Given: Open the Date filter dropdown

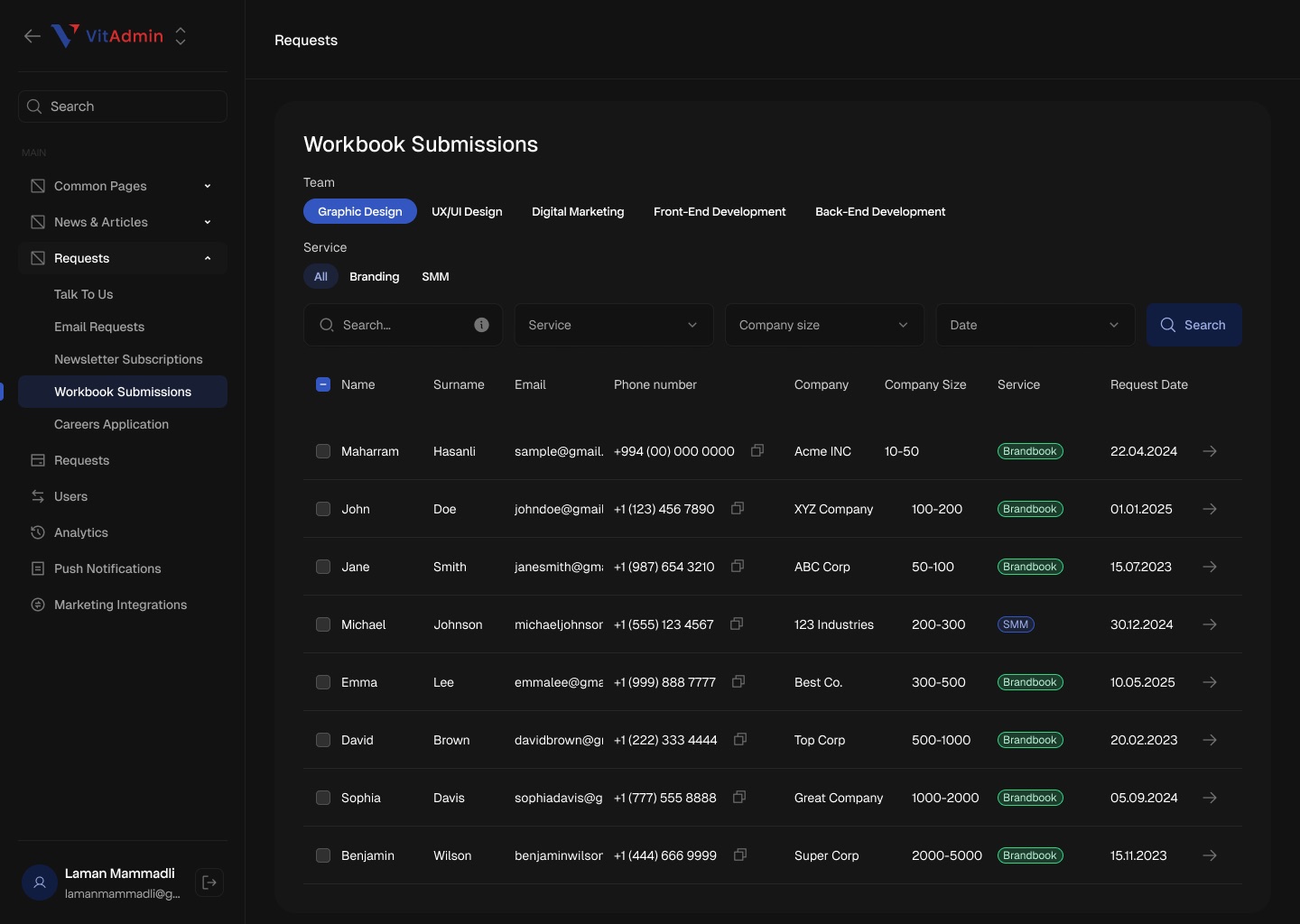Looking at the screenshot, I should [x=1035, y=325].
